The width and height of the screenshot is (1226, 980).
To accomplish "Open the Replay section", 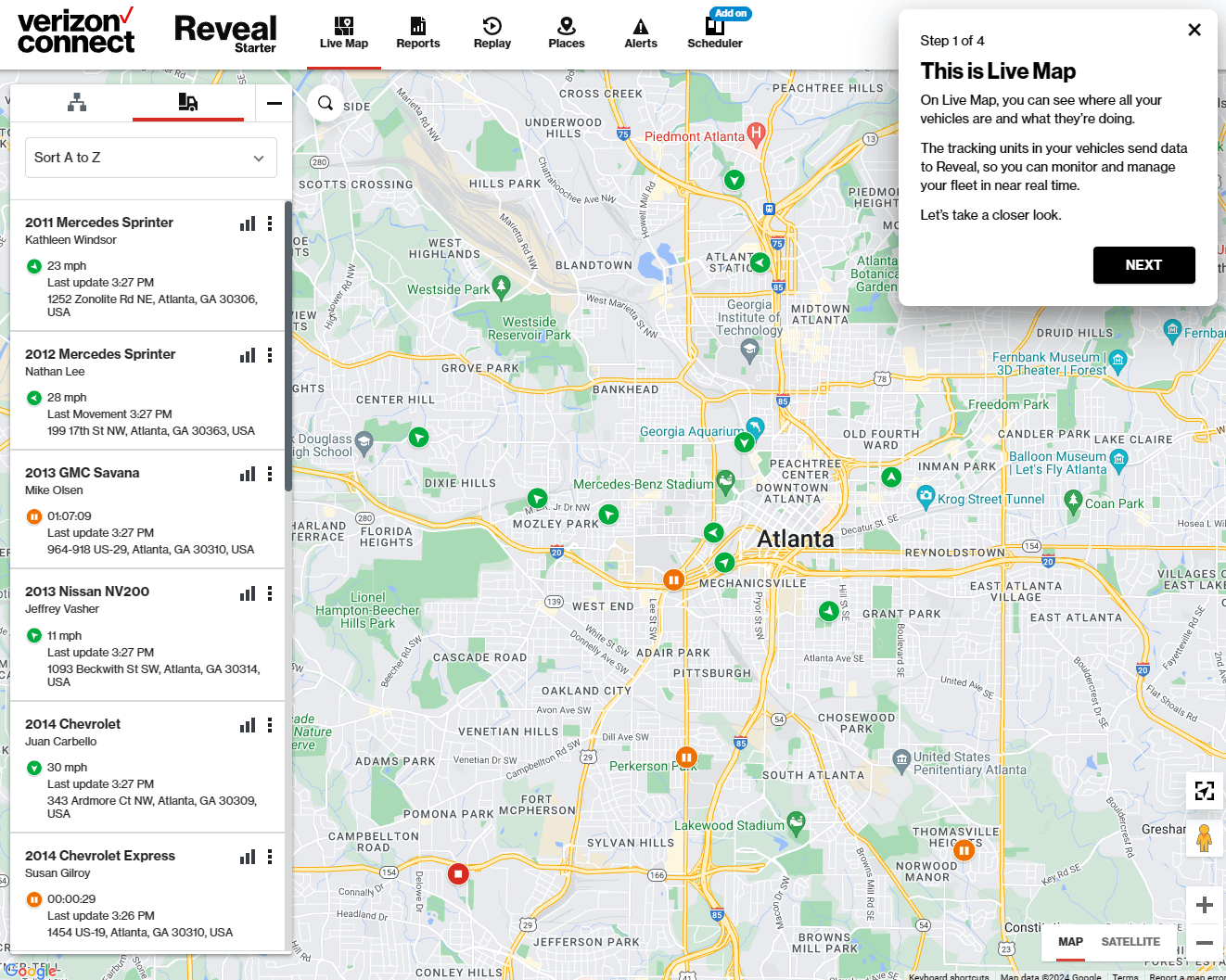I will [x=492, y=31].
